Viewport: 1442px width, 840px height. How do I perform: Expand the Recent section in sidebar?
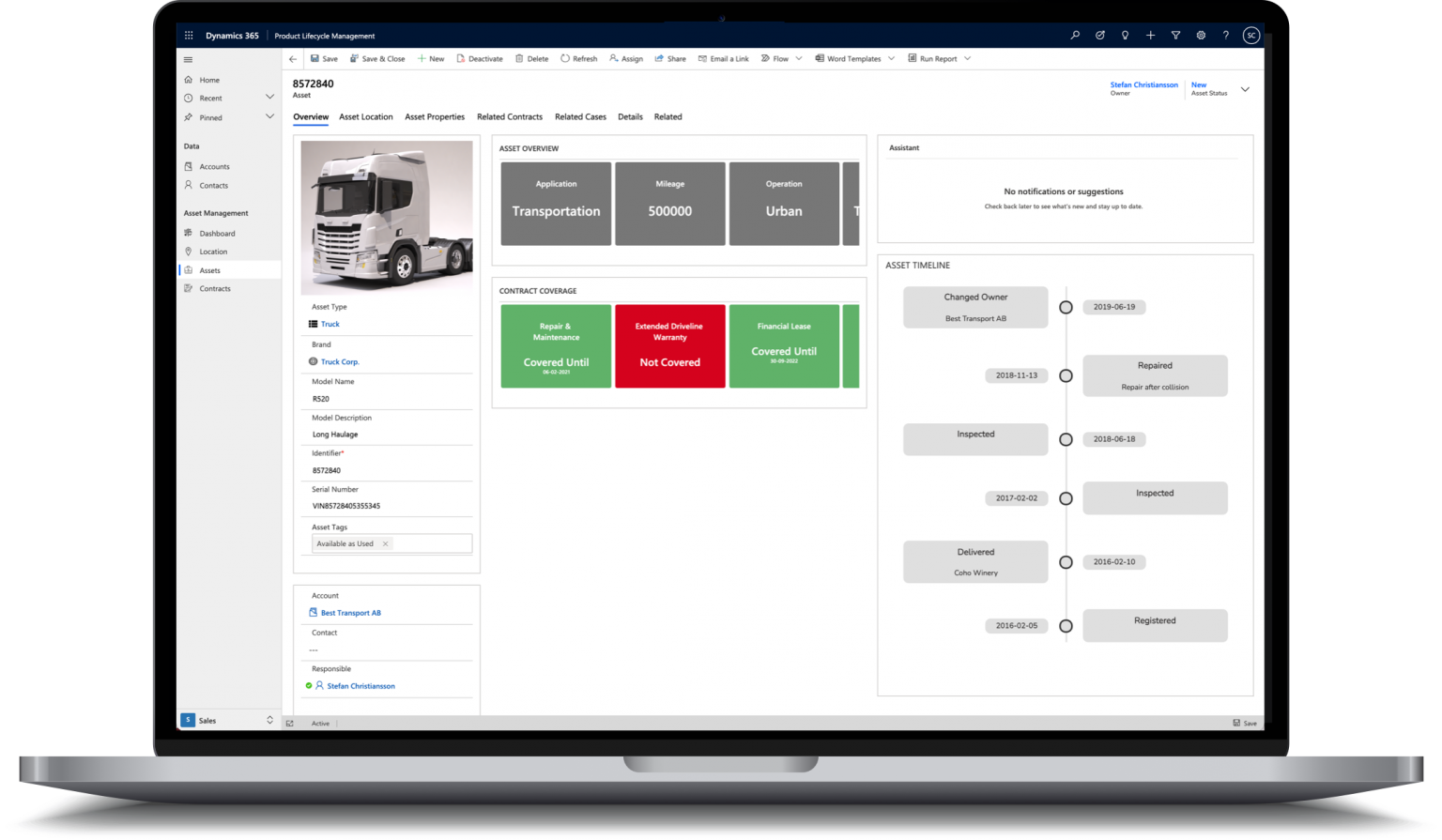(x=269, y=98)
